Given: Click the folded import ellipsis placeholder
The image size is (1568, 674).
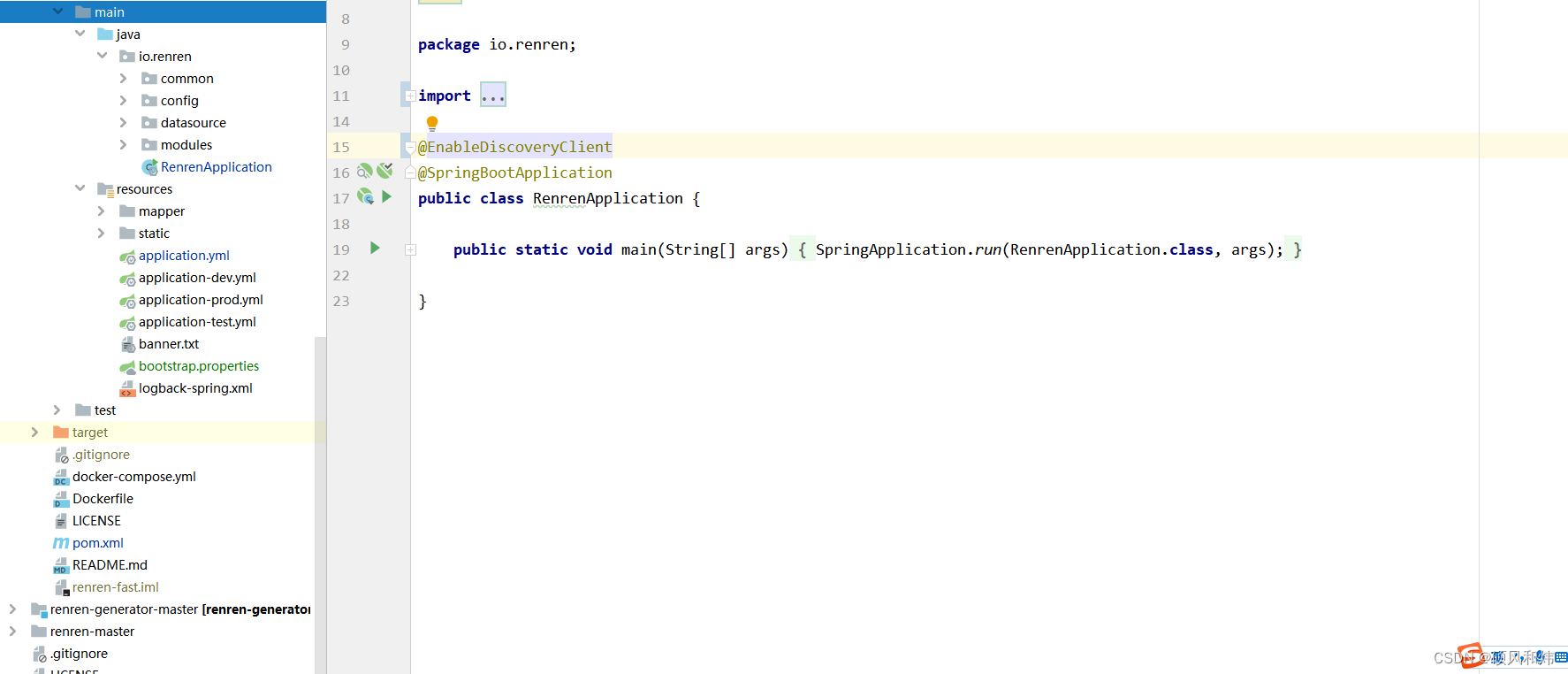Looking at the screenshot, I should tap(493, 95).
